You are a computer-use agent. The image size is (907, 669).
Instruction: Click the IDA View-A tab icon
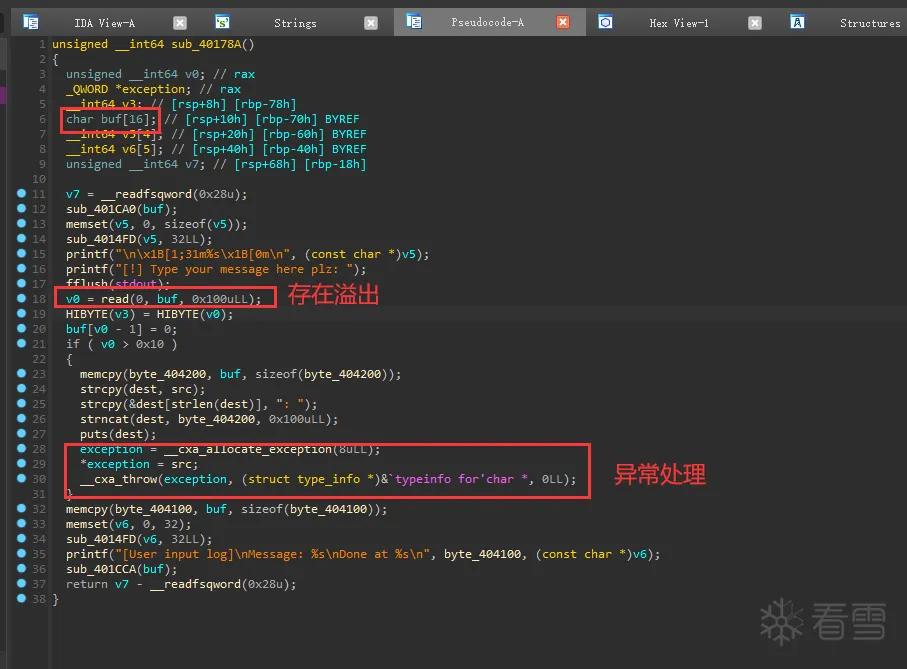31,23
